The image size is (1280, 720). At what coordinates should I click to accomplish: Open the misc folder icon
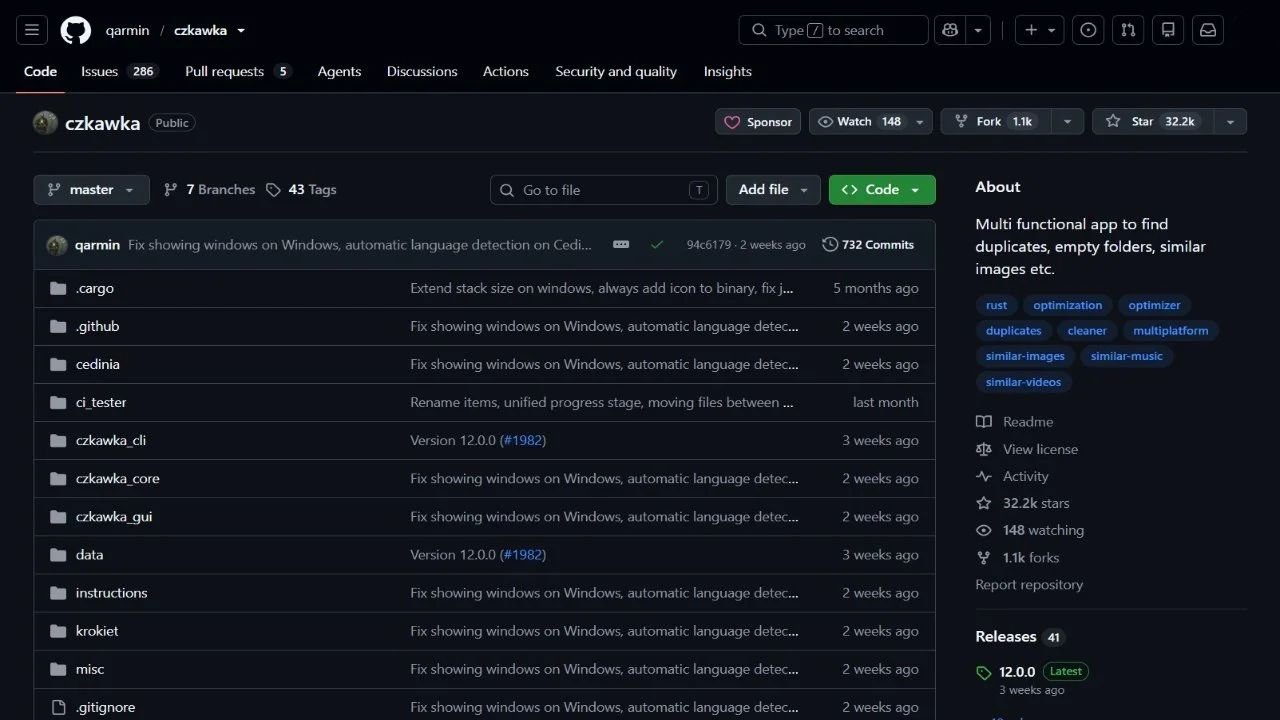(58, 669)
